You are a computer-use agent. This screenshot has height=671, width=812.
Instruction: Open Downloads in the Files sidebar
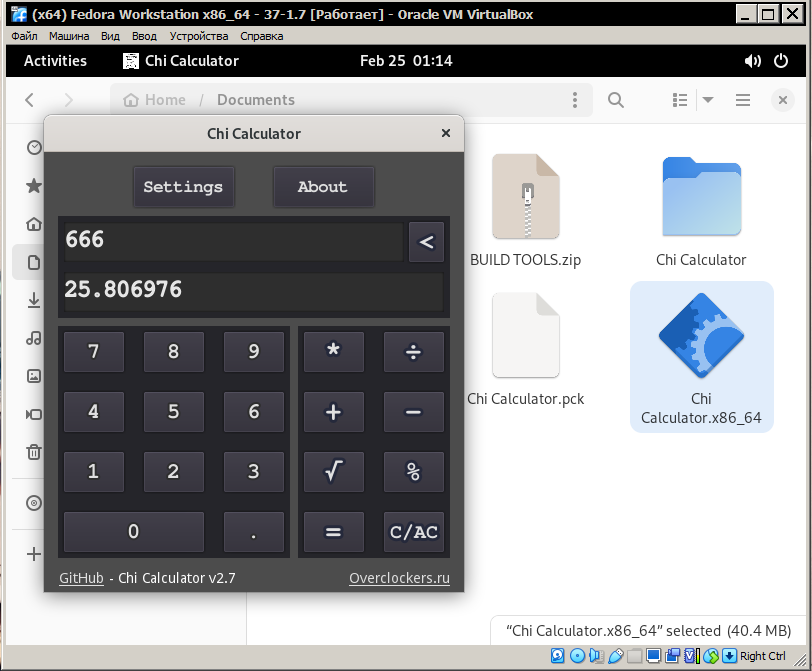pyautogui.click(x=34, y=300)
